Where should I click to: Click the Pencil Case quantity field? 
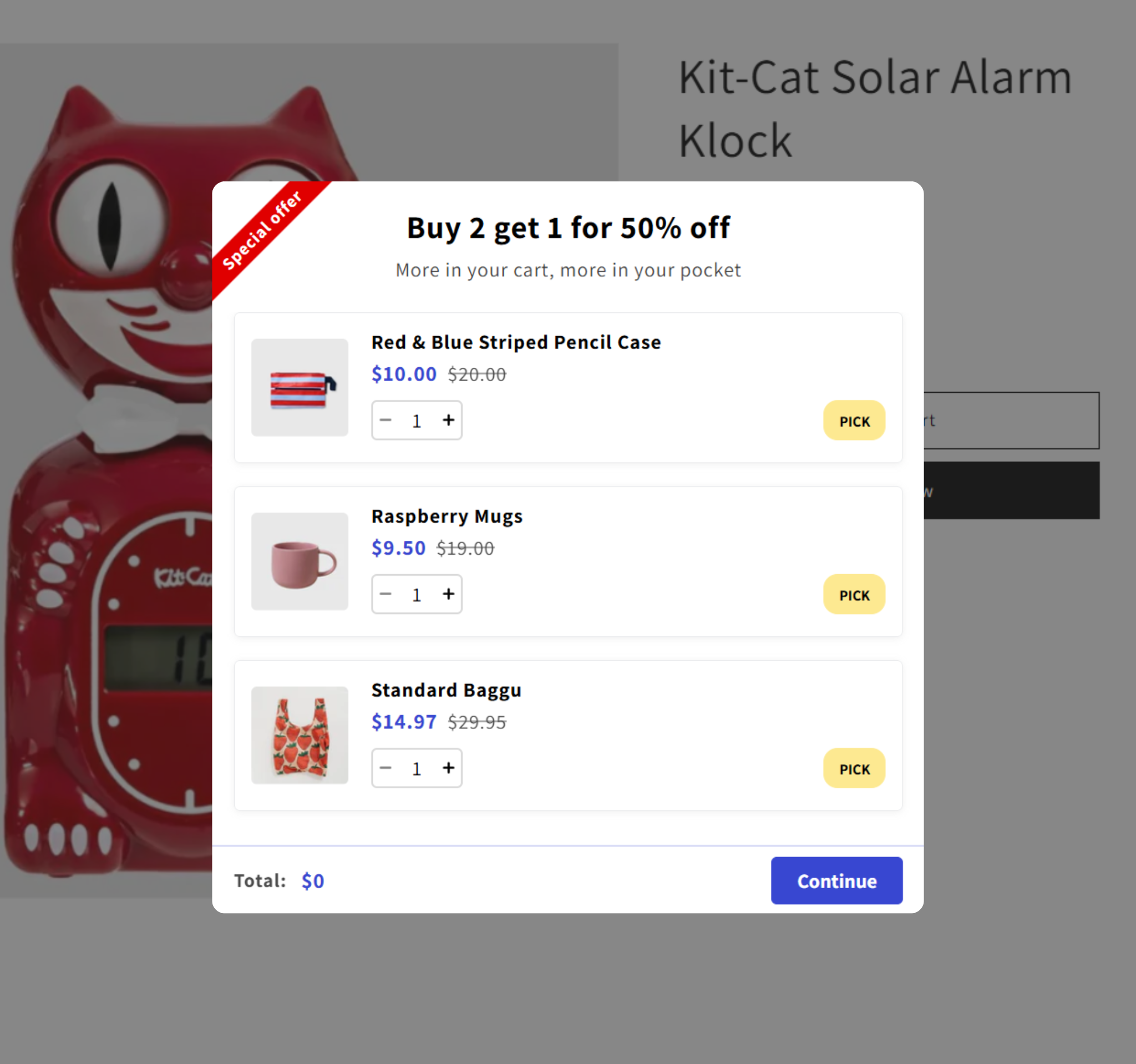click(417, 421)
